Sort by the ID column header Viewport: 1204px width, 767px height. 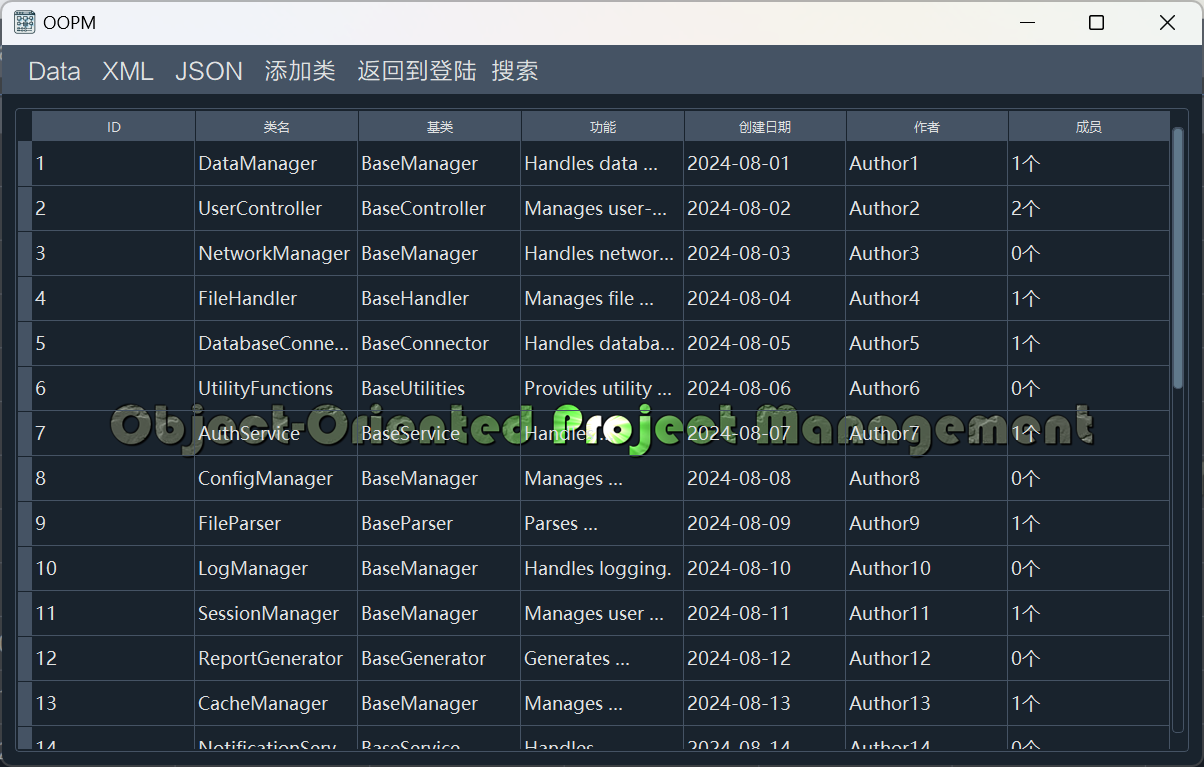click(x=114, y=127)
